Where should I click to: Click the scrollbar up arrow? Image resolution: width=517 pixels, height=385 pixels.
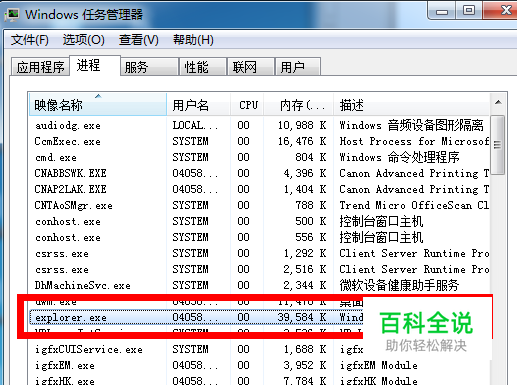coord(498,103)
